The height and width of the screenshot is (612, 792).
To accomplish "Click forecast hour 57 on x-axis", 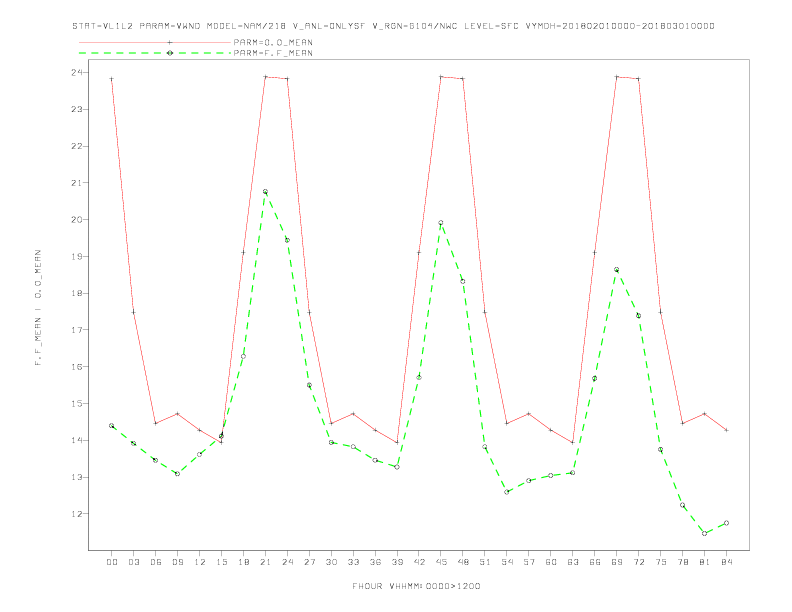I will (x=529, y=562).
